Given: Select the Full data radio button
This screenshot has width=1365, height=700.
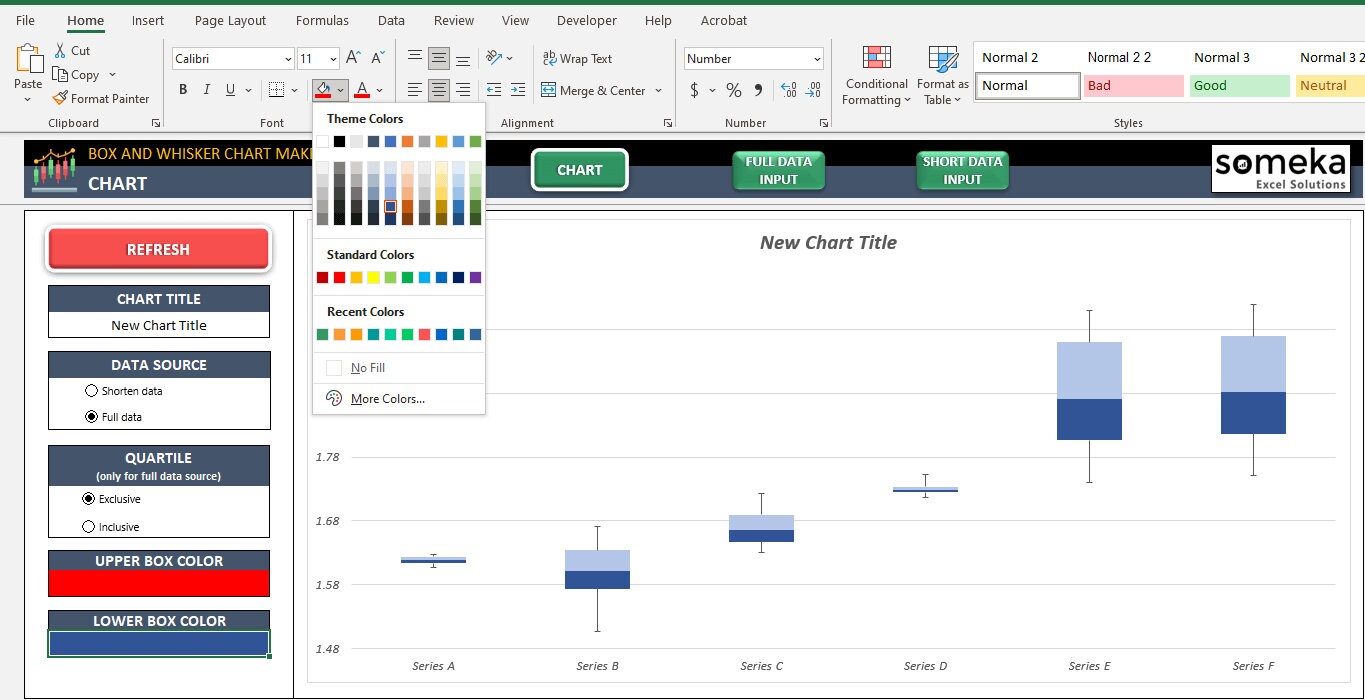Looking at the screenshot, I should [x=91, y=414].
